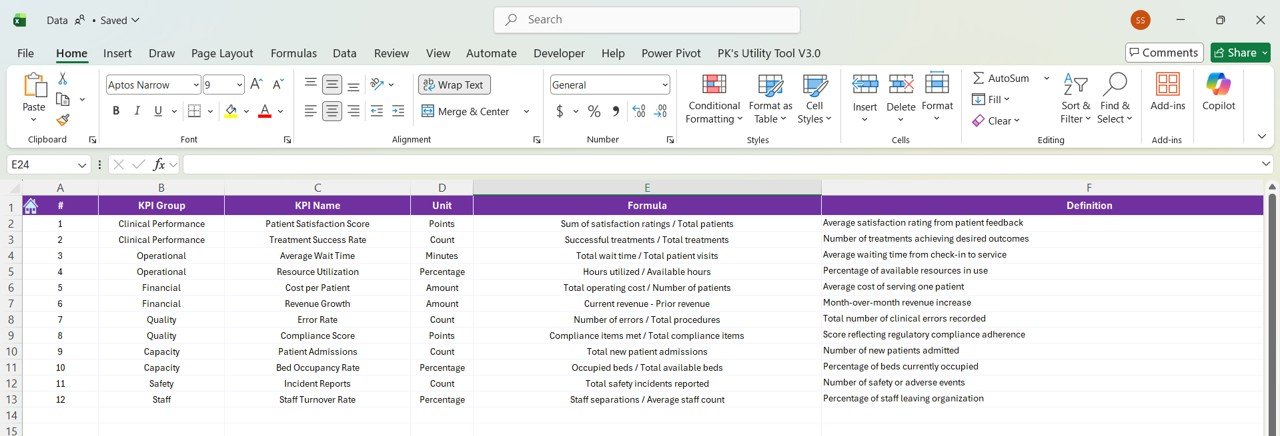
Task: Click the home icon in cell A1
Action: coord(30,206)
